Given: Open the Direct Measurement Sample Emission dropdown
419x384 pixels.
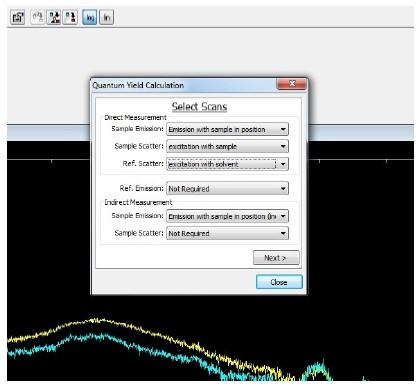Looking at the screenshot, I should tap(227, 129).
